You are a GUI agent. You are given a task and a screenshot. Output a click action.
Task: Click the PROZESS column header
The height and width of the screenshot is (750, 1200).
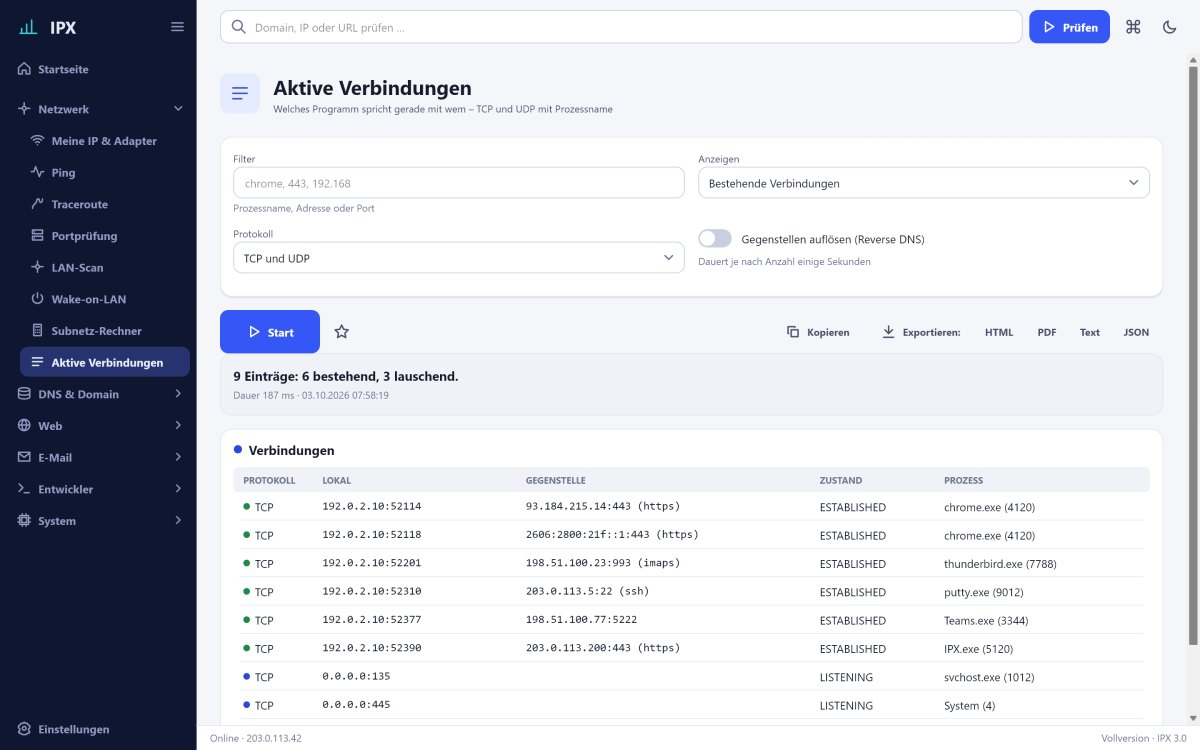963,480
